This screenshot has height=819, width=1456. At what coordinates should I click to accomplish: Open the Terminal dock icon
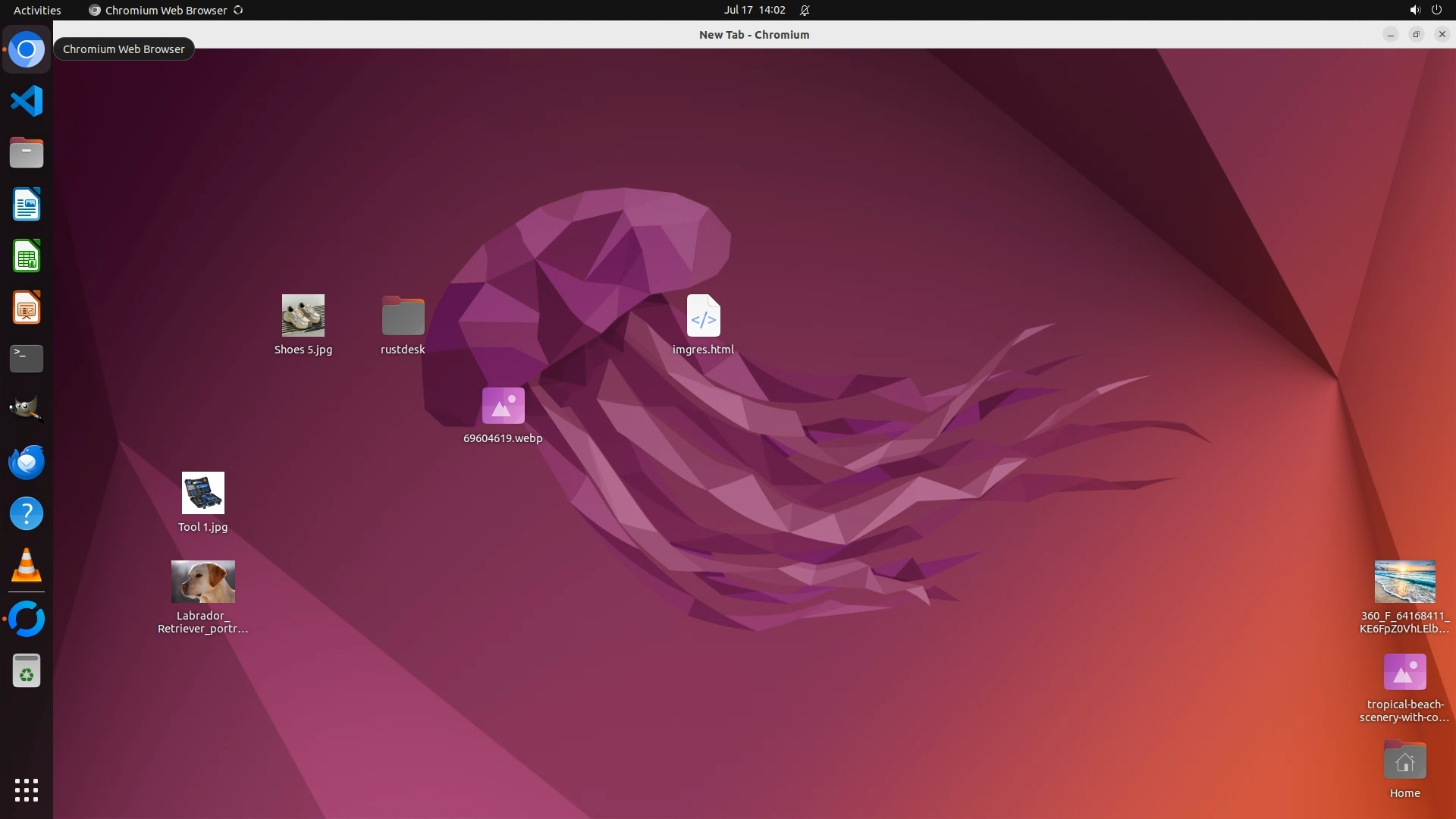tap(27, 359)
